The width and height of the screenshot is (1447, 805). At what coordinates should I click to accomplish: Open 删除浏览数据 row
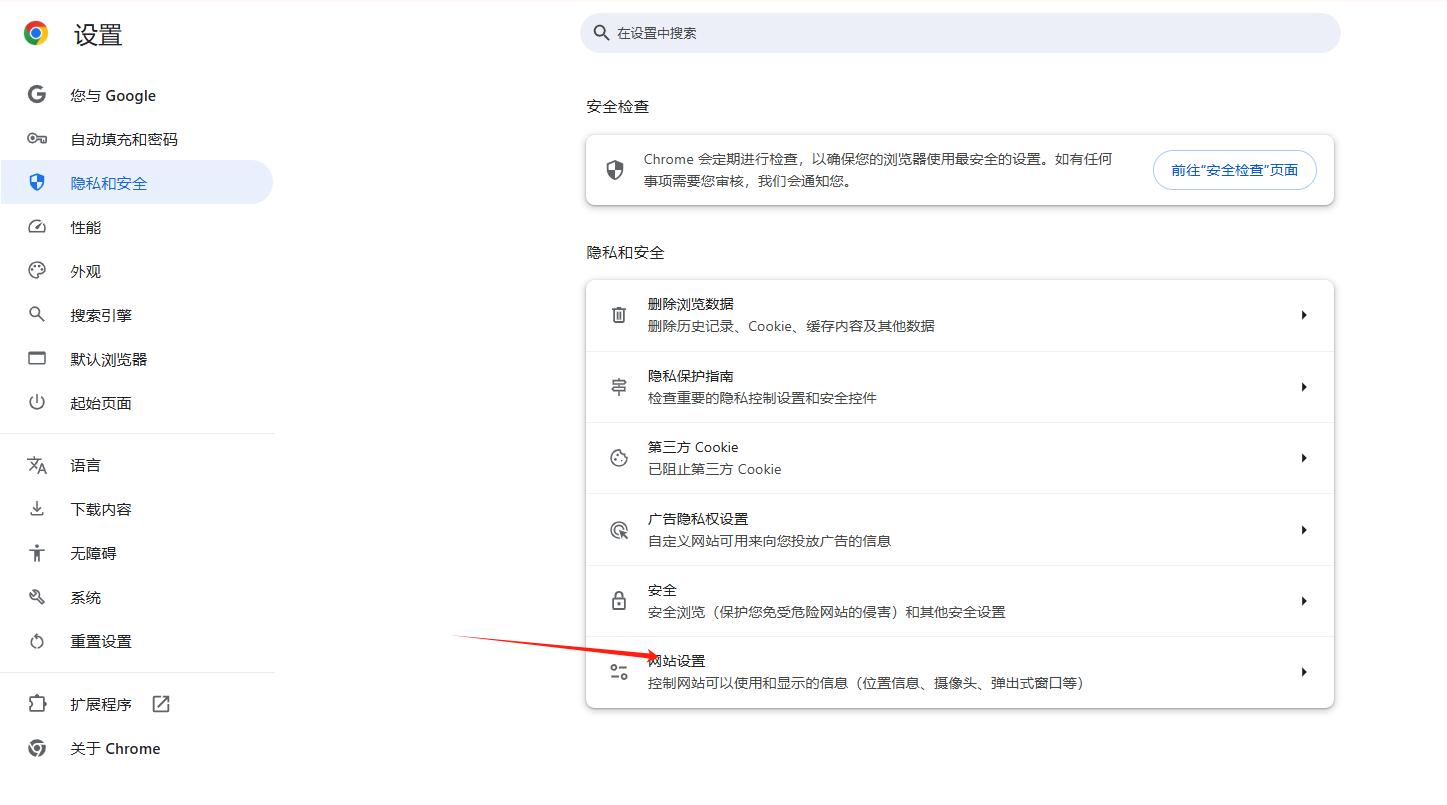(x=960, y=315)
